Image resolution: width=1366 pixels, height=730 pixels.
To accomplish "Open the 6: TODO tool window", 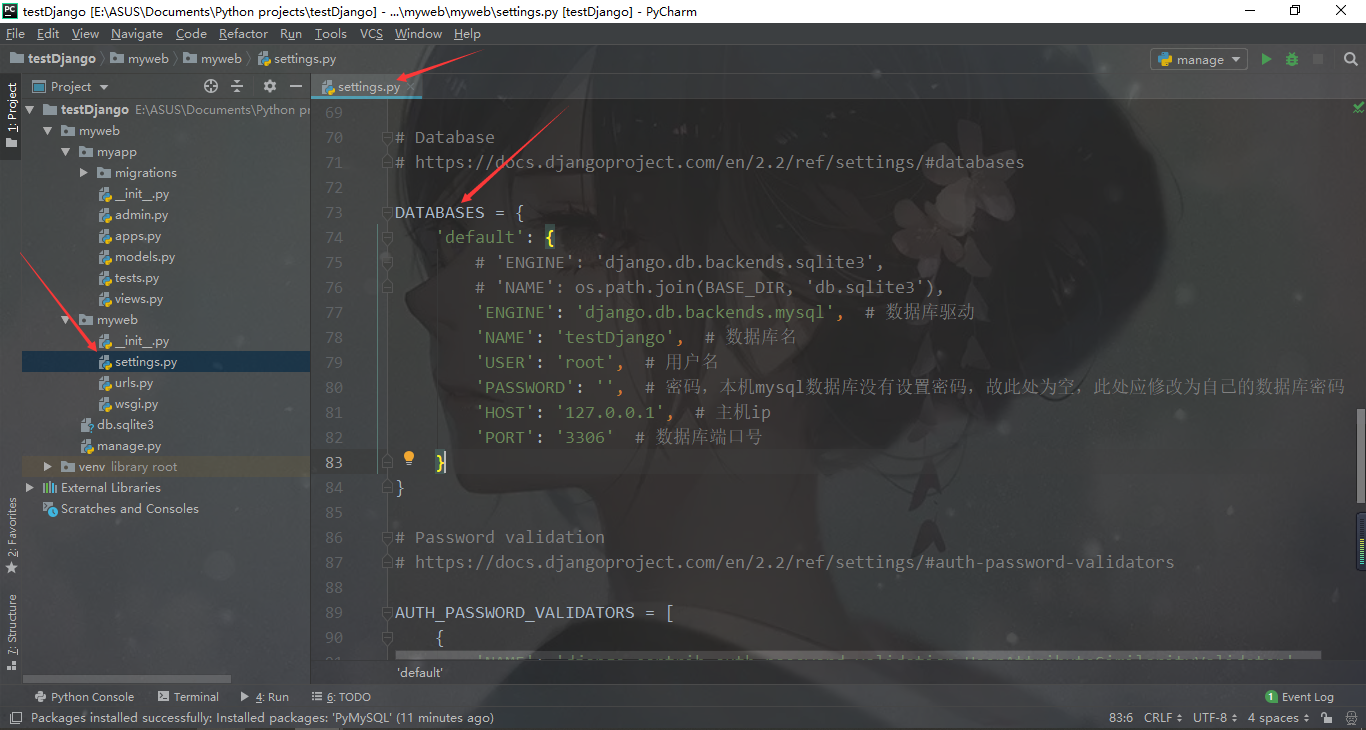I will pos(341,697).
